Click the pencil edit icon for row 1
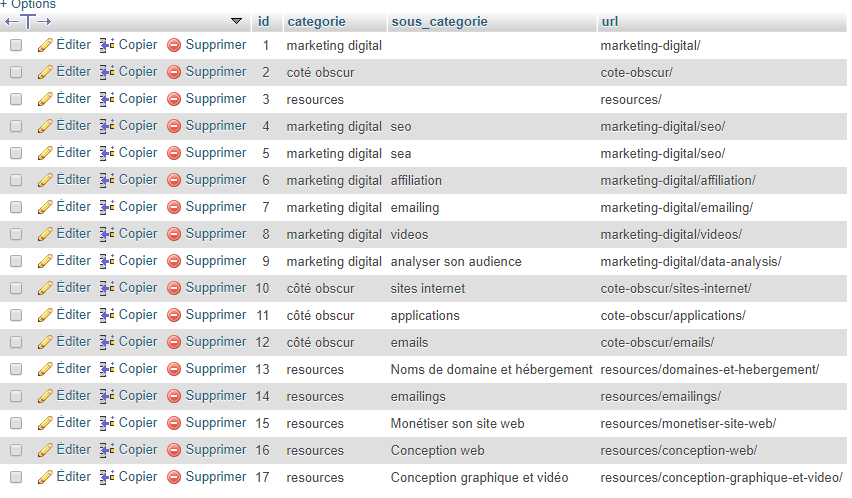852x498 pixels. 45,45
